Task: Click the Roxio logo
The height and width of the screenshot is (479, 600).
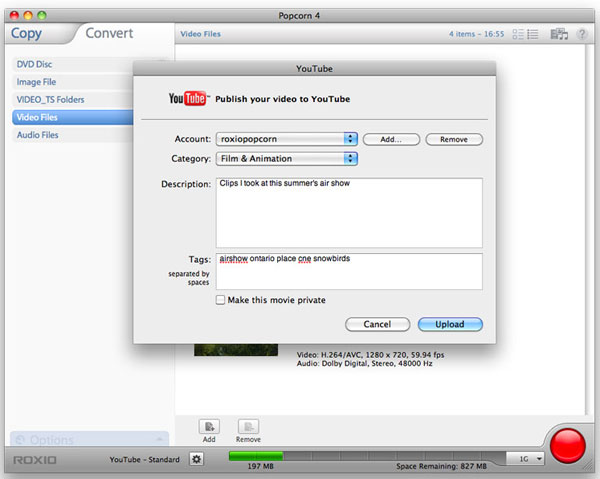Action: 35,459
